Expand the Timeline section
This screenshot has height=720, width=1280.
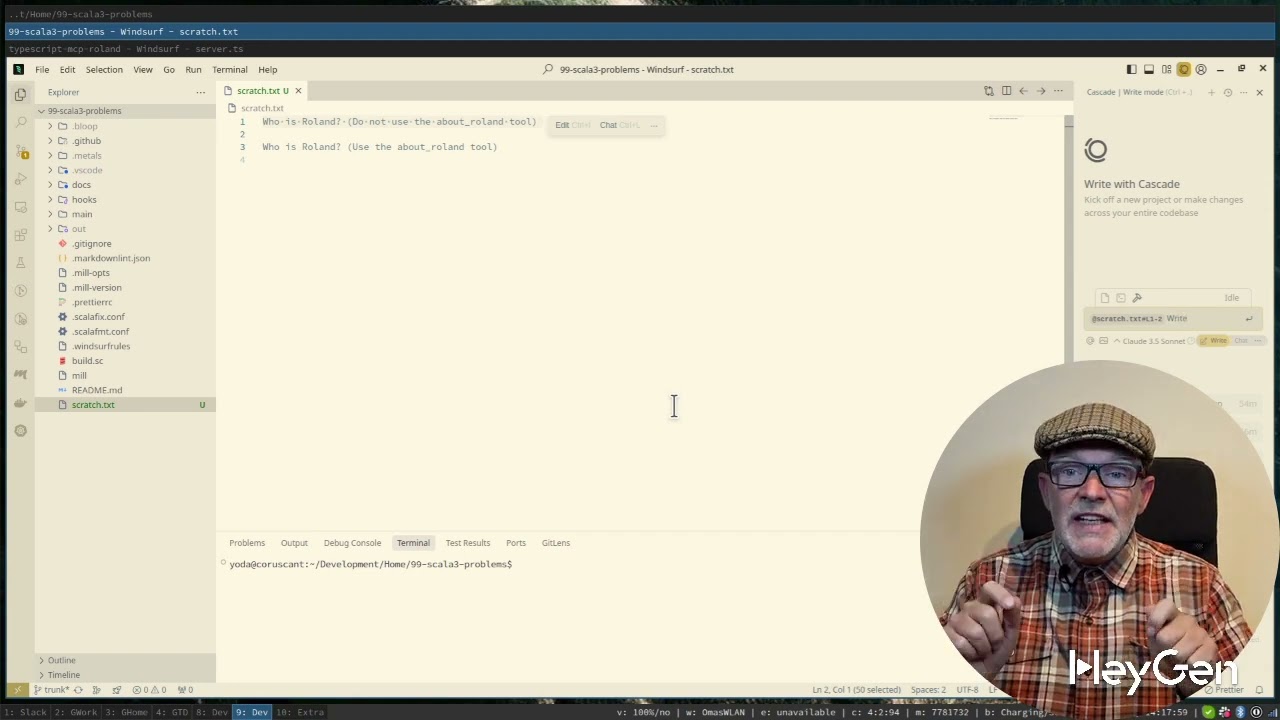(125, 675)
